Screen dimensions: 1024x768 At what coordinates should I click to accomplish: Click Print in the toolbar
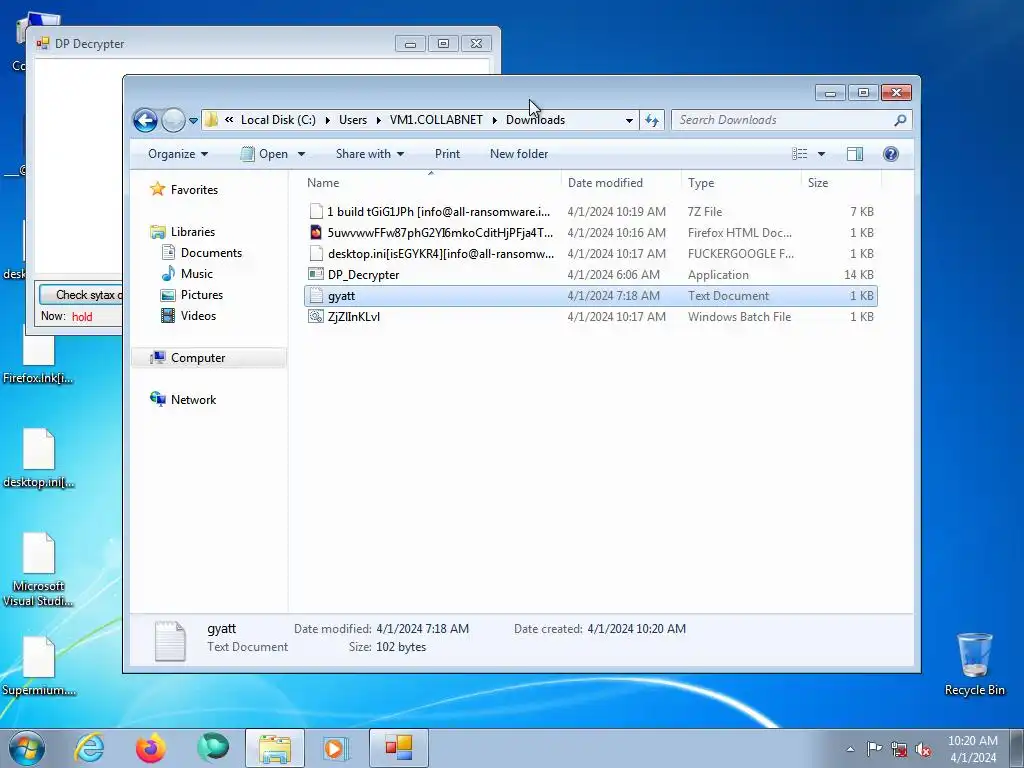[x=447, y=154]
